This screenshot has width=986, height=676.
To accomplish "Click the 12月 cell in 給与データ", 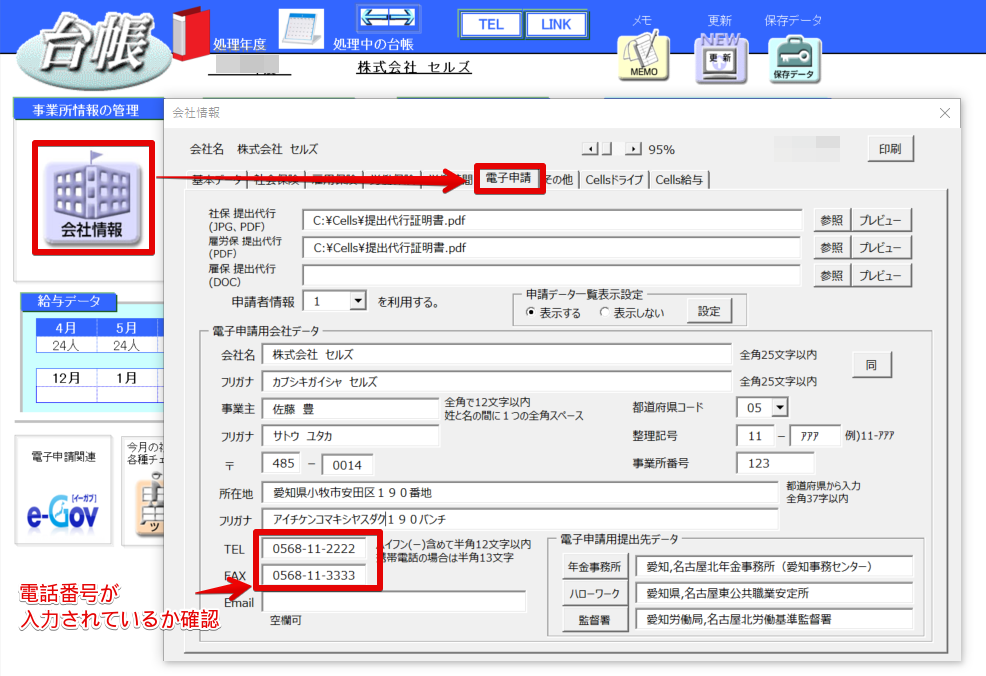I will (66, 378).
